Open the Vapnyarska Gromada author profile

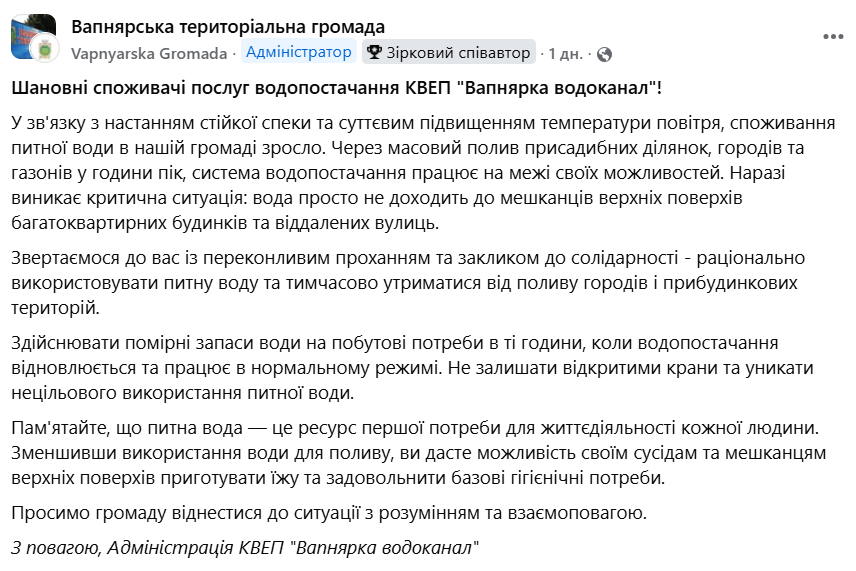[x=148, y=53]
